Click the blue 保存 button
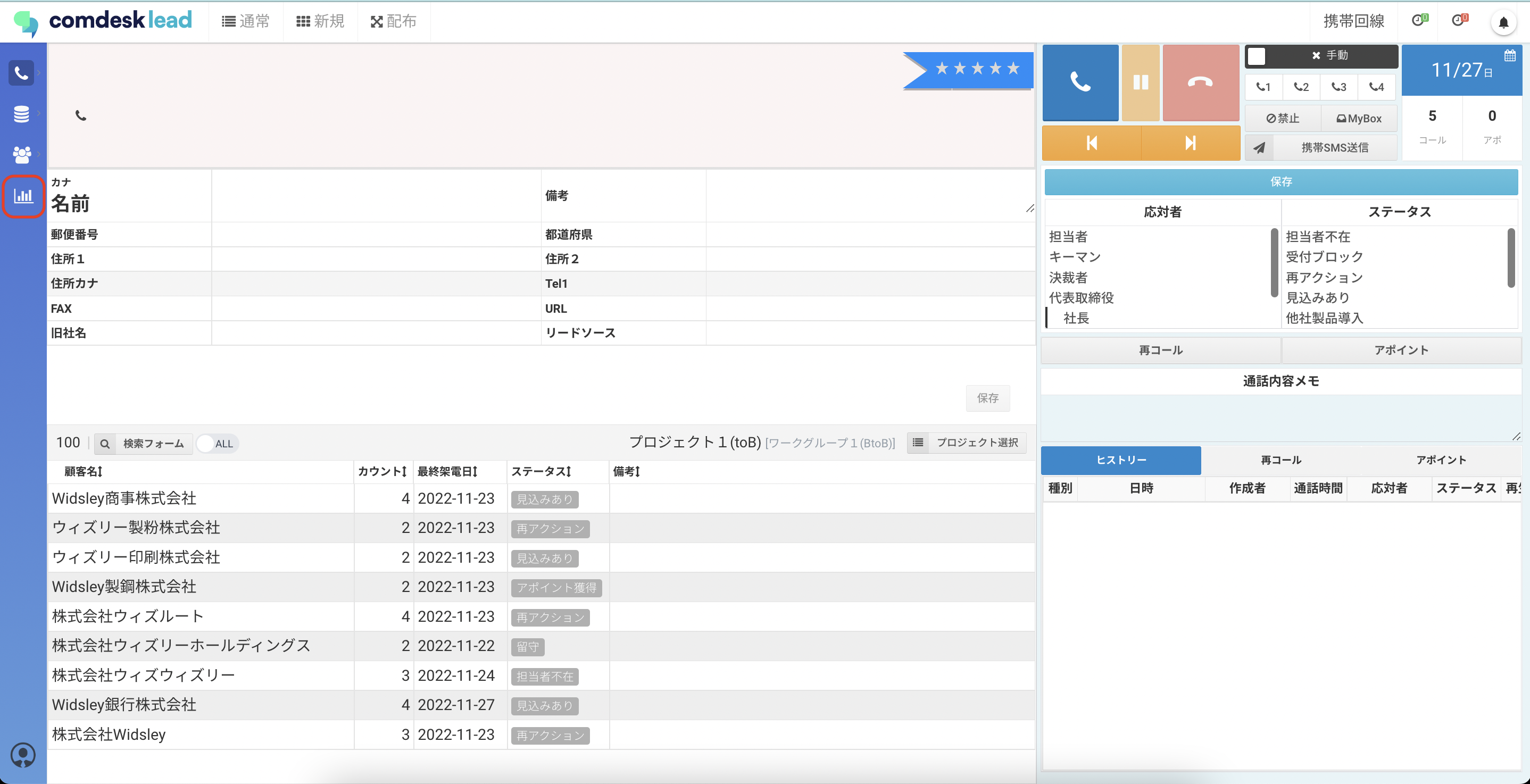Image resolution: width=1530 pixels, height=784 pixels. (x=1280, y=182)
